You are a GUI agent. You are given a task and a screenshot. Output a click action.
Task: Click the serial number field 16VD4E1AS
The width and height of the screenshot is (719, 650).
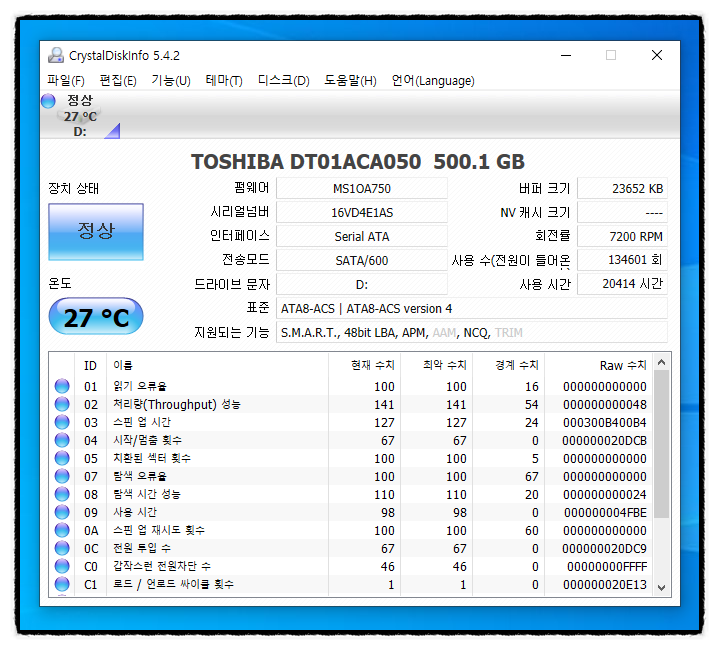[x=362, y=212]
